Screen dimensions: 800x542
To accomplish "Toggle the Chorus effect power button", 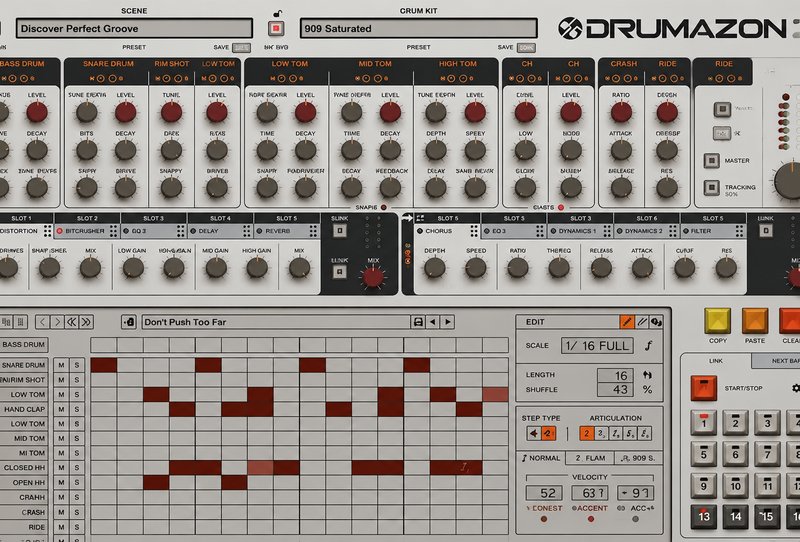I will click(x=419, y=231).
